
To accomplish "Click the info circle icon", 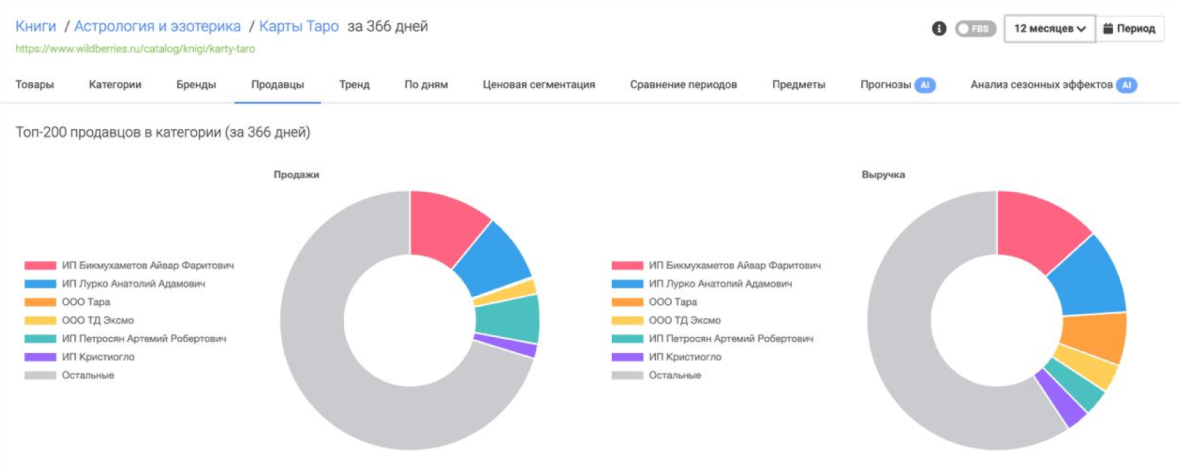I will pyautogui.click(x=938, y=29).
